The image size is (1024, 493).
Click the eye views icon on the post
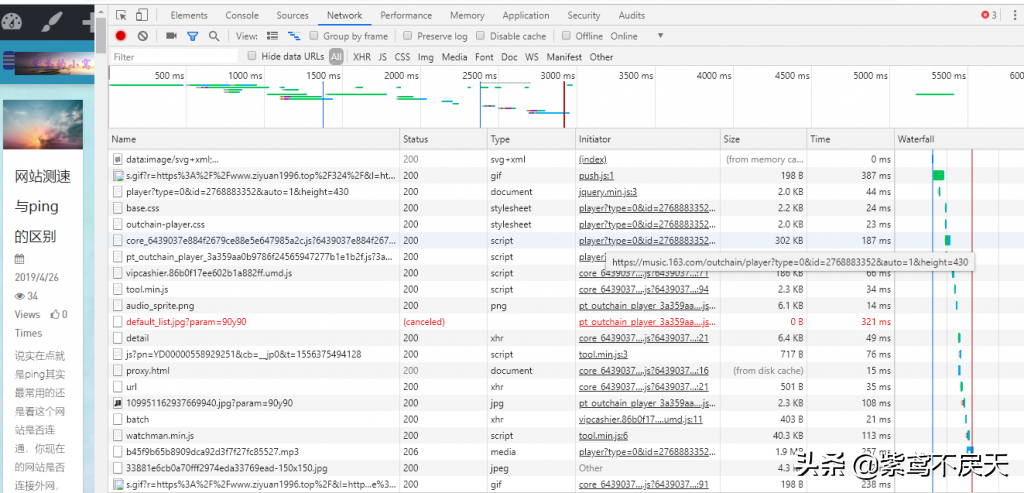coord(20,296)
